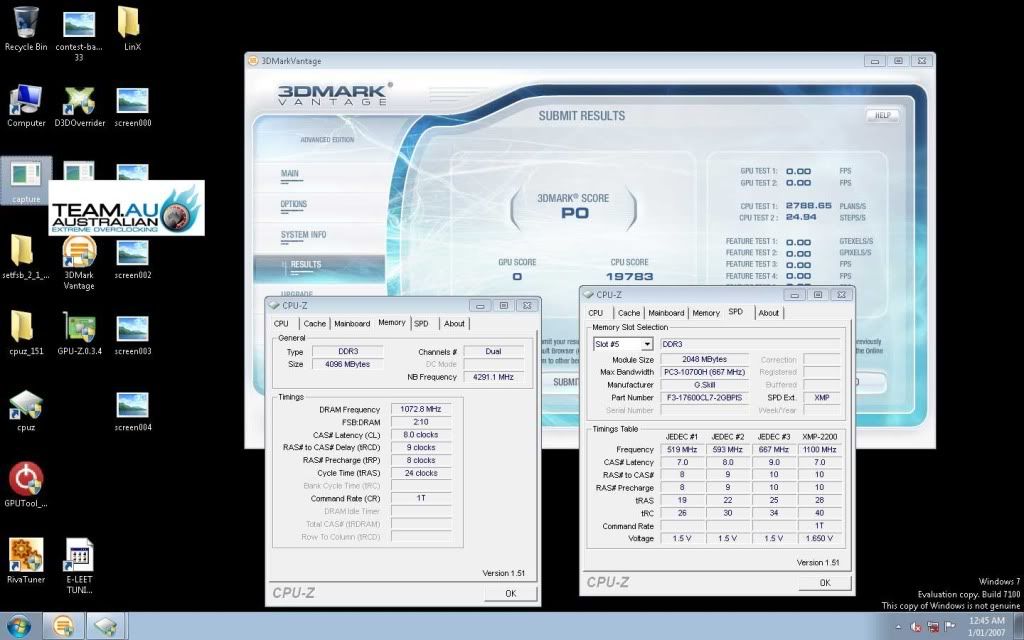Open About tab in CPU-Z SPD window
This screenshot has height=640, width=1024.
pyautogui.click(x=769, y=313)
